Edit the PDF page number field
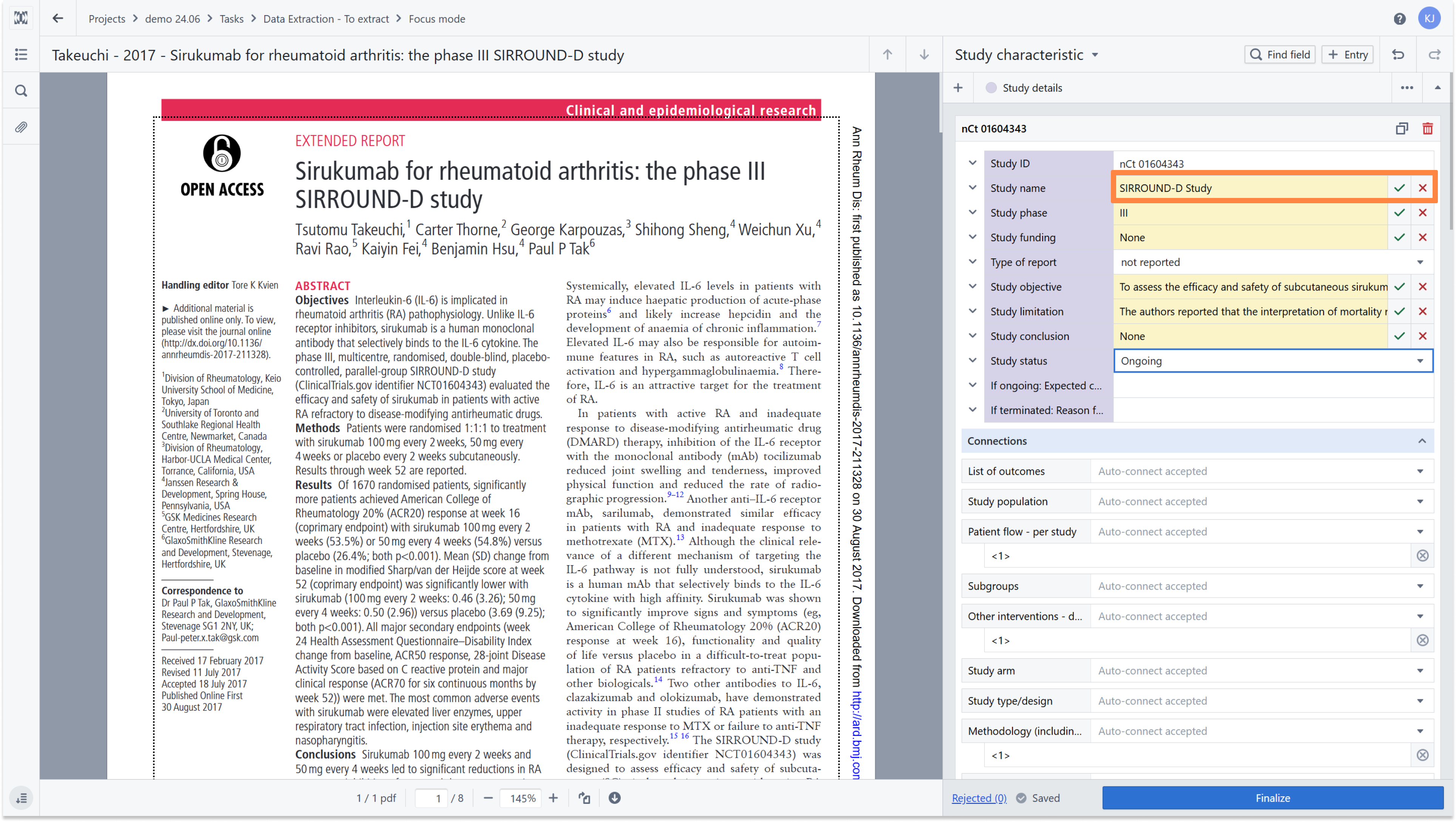The width and height of the screenshot is (1456, 822). coord(432,798)
